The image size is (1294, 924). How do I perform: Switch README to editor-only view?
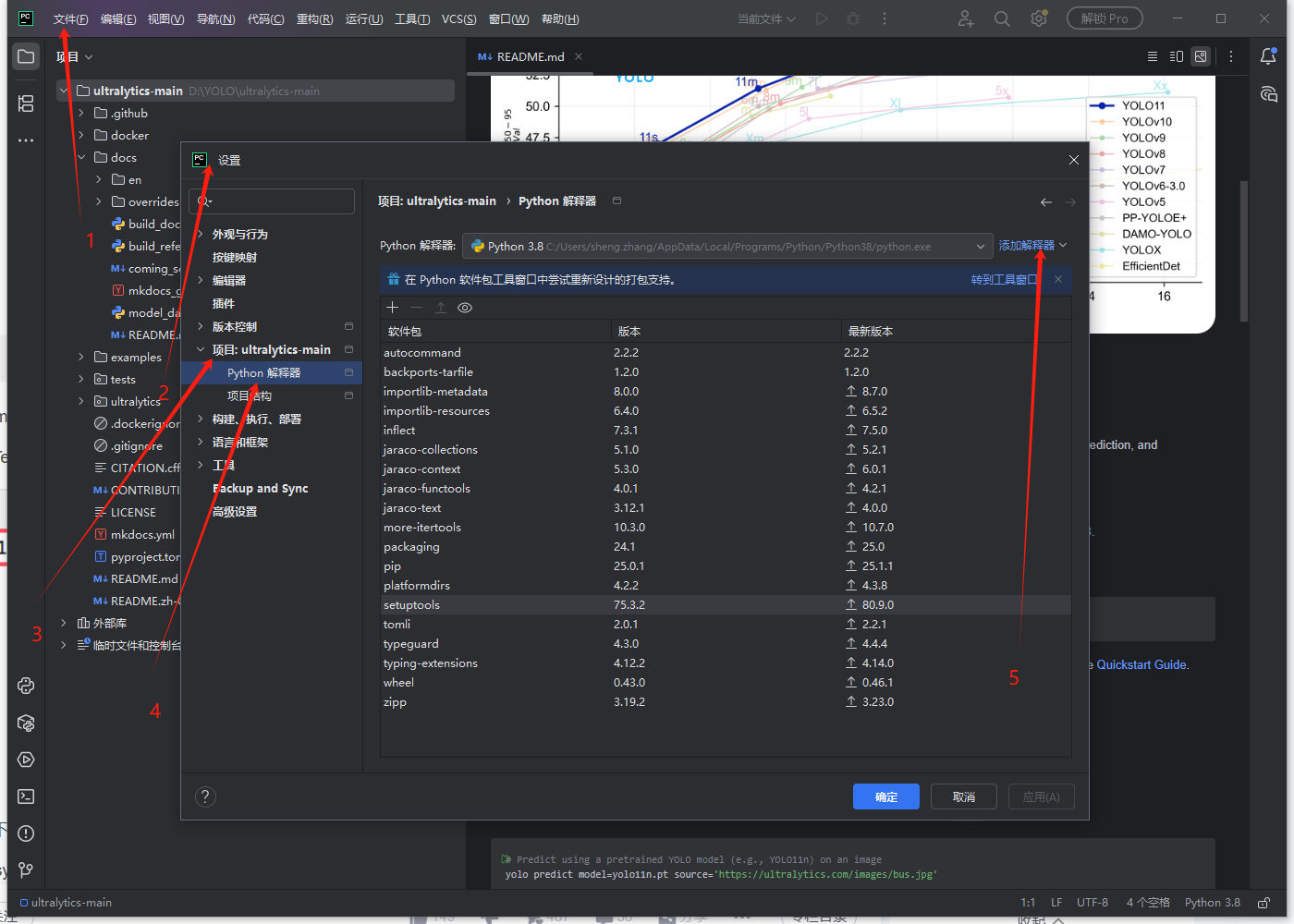tap(1153, 56)
